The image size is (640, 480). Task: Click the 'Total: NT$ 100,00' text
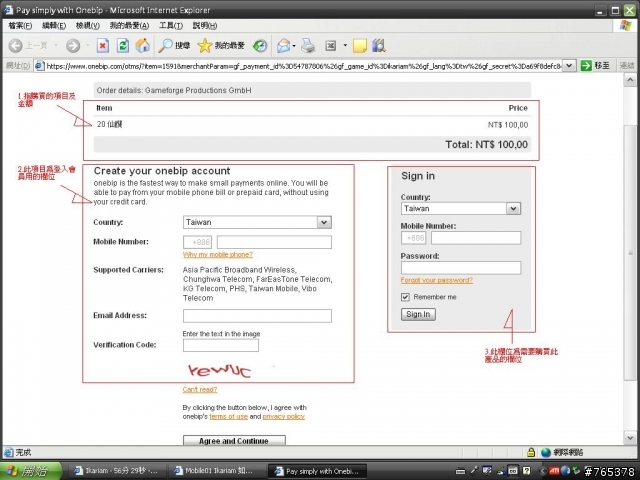click(487, 144)
